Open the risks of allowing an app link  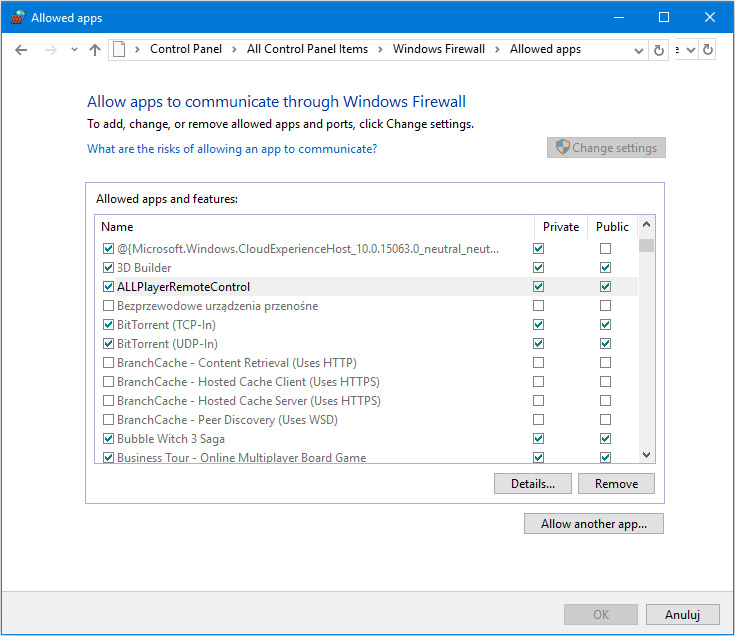pos(232,149)
